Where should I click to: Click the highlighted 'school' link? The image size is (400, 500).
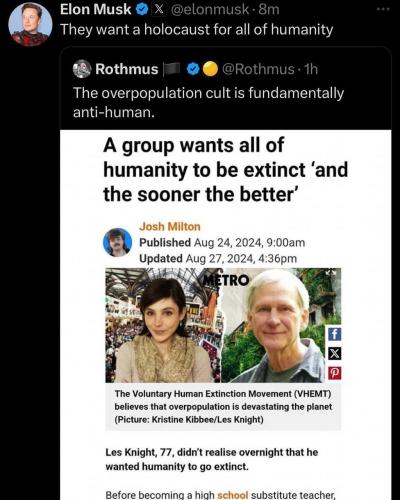(x=233, y=495)
